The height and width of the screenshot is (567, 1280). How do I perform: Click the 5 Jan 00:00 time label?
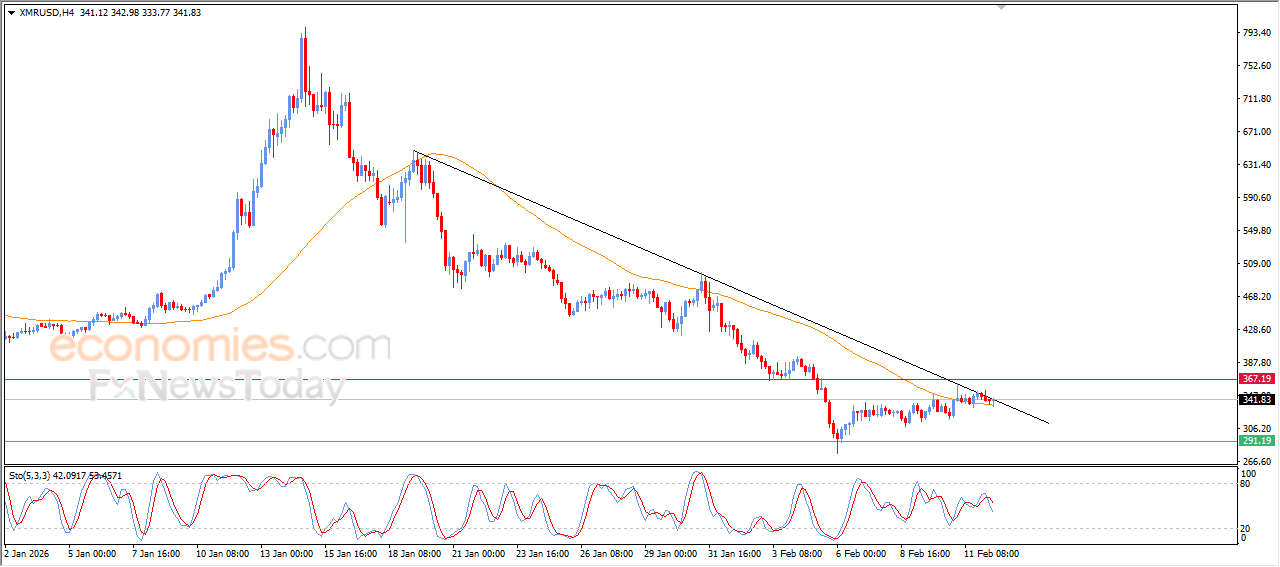point(92,552)
